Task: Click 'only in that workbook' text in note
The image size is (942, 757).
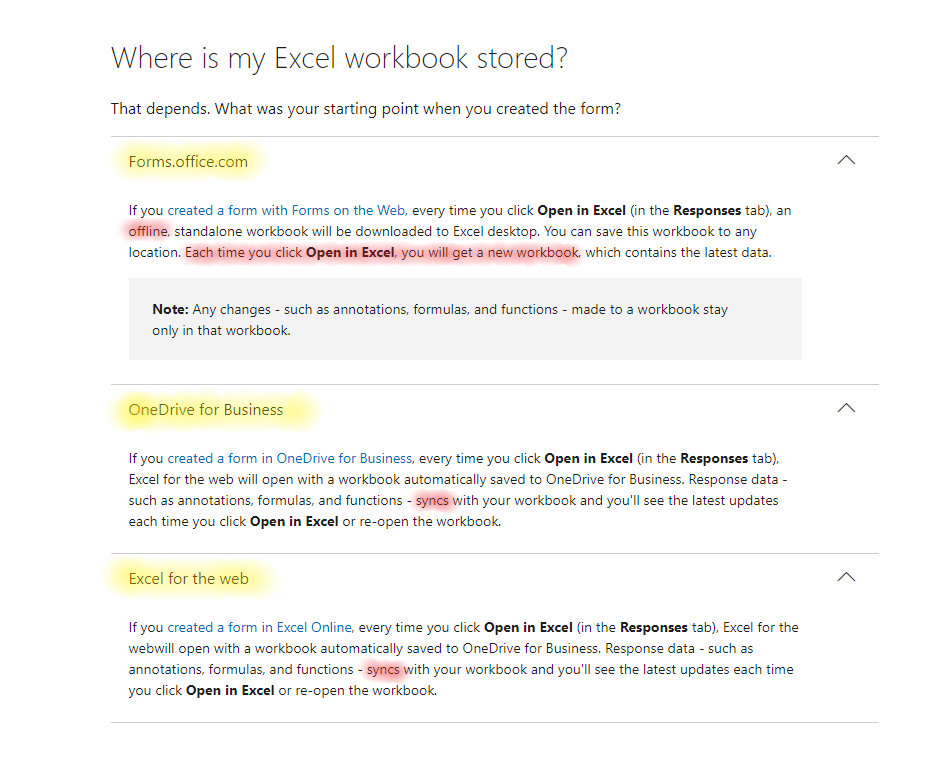Action: click(x=221, y=330)
